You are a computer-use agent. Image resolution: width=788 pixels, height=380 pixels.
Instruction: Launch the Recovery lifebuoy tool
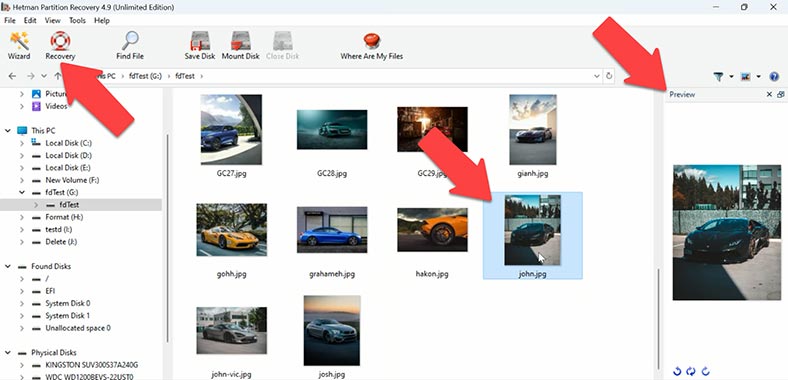[x=60, y=46]
